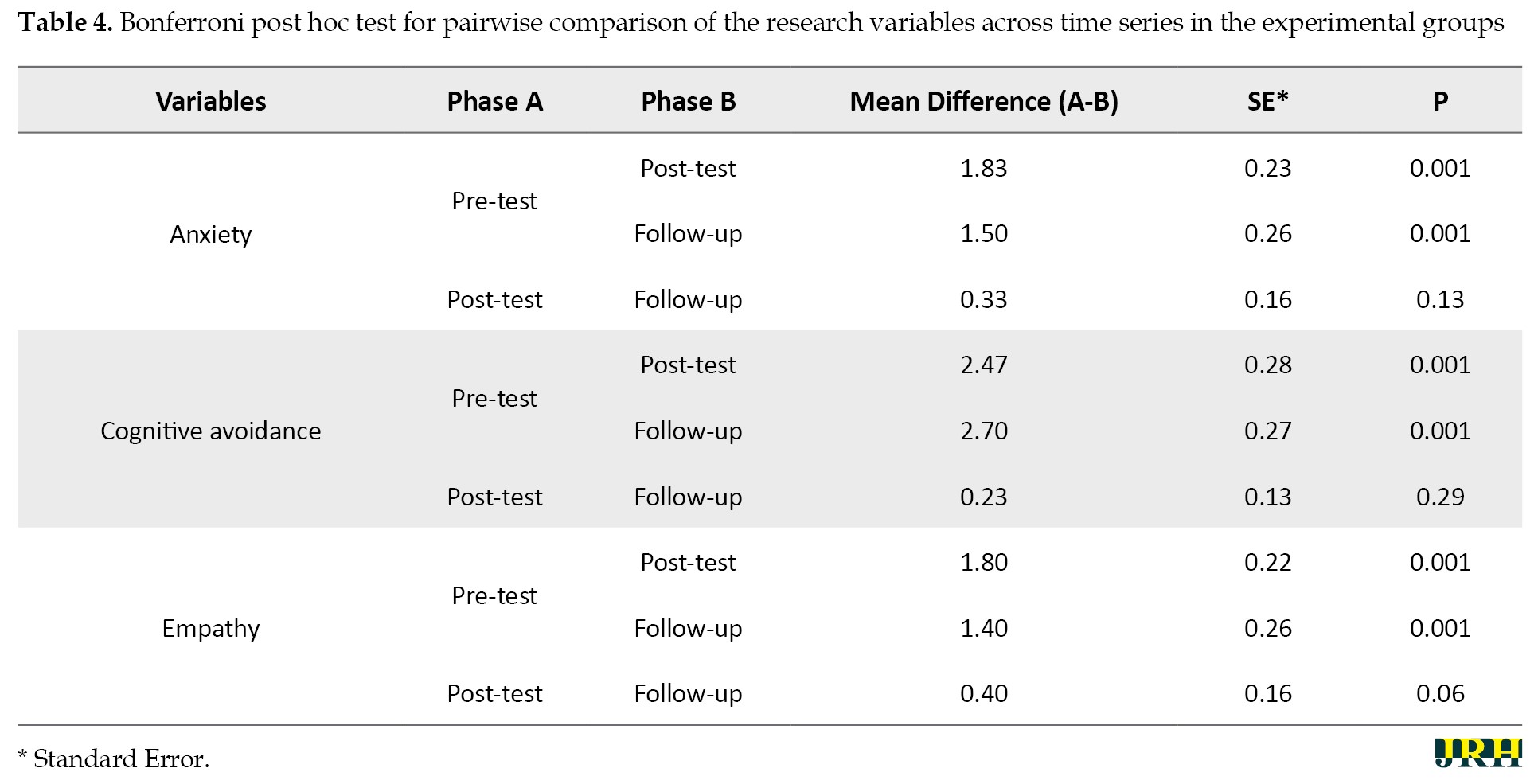Select the Variables column header
Viewport: 1538px width, 784px height.
(211, 101)
